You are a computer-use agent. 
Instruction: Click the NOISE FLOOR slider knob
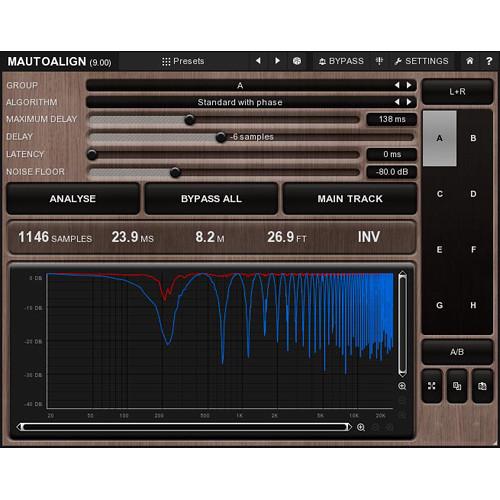click(175, 172)
